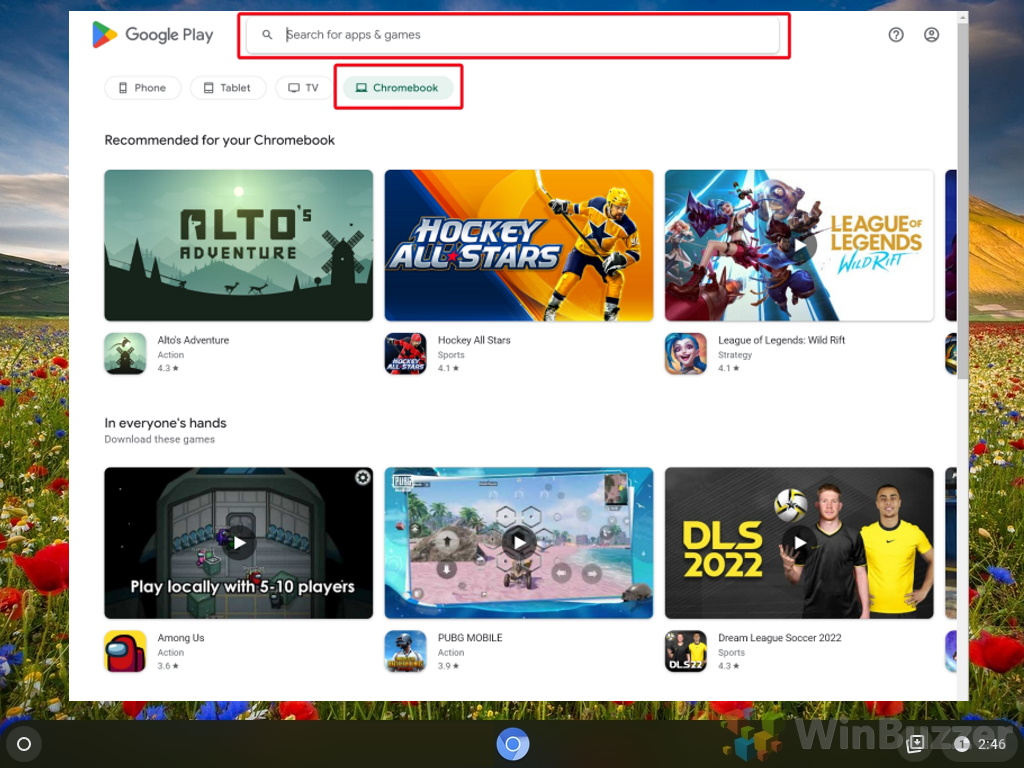The width and height of the screenshot is (1024, 768).
Task: Open the downloads holding space tray icon
Action: (x=916, y=743)
